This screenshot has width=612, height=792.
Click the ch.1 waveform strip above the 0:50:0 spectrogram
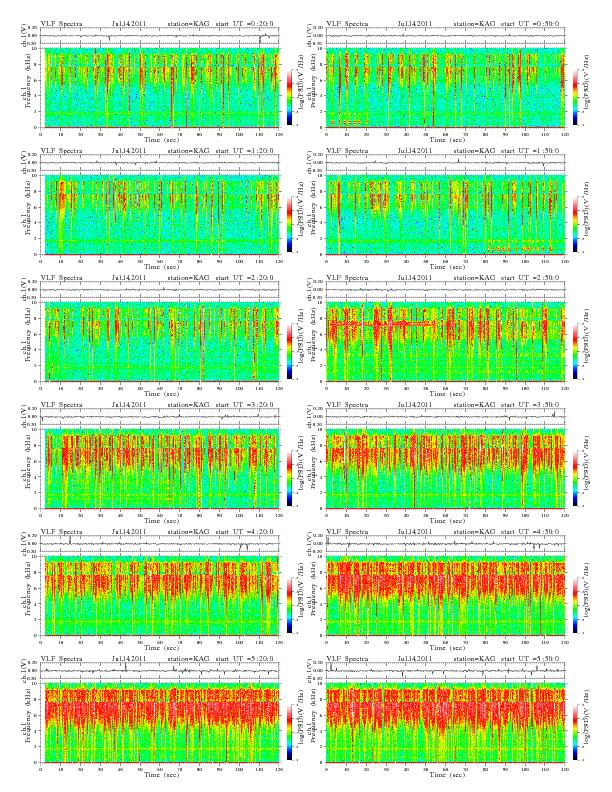pyautogui.click(x=445, y=36)
